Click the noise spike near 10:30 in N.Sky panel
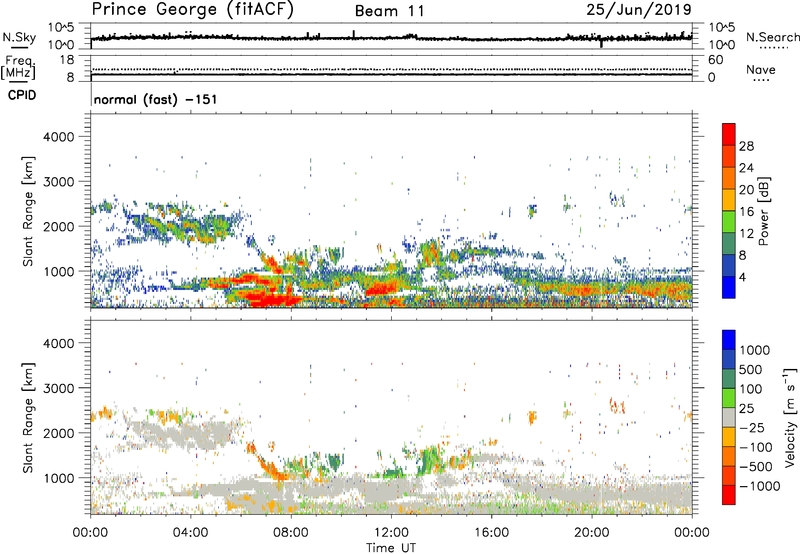This screenshot has height=554, width=800. click(354, 34)
